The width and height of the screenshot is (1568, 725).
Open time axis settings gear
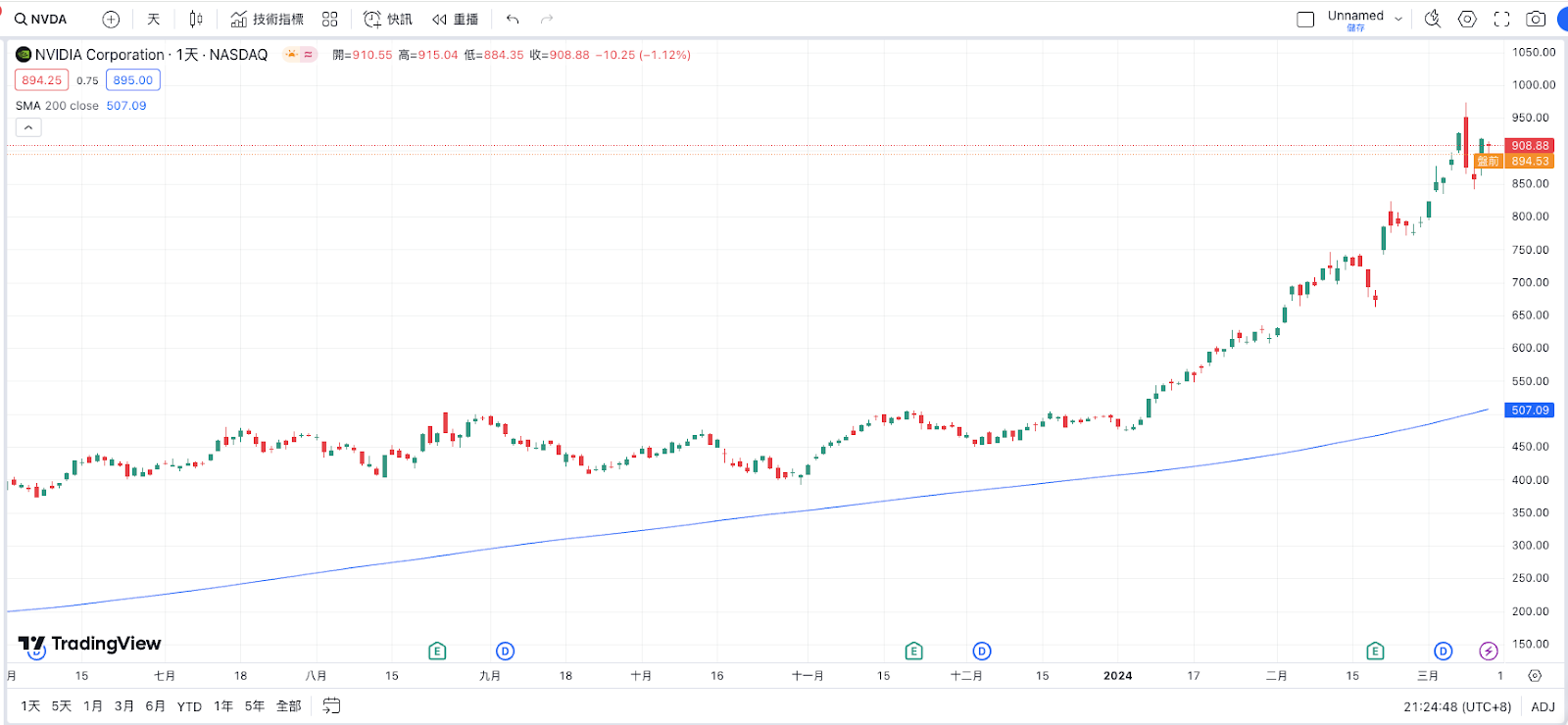pyautogui.click(x=1535, y=675)
